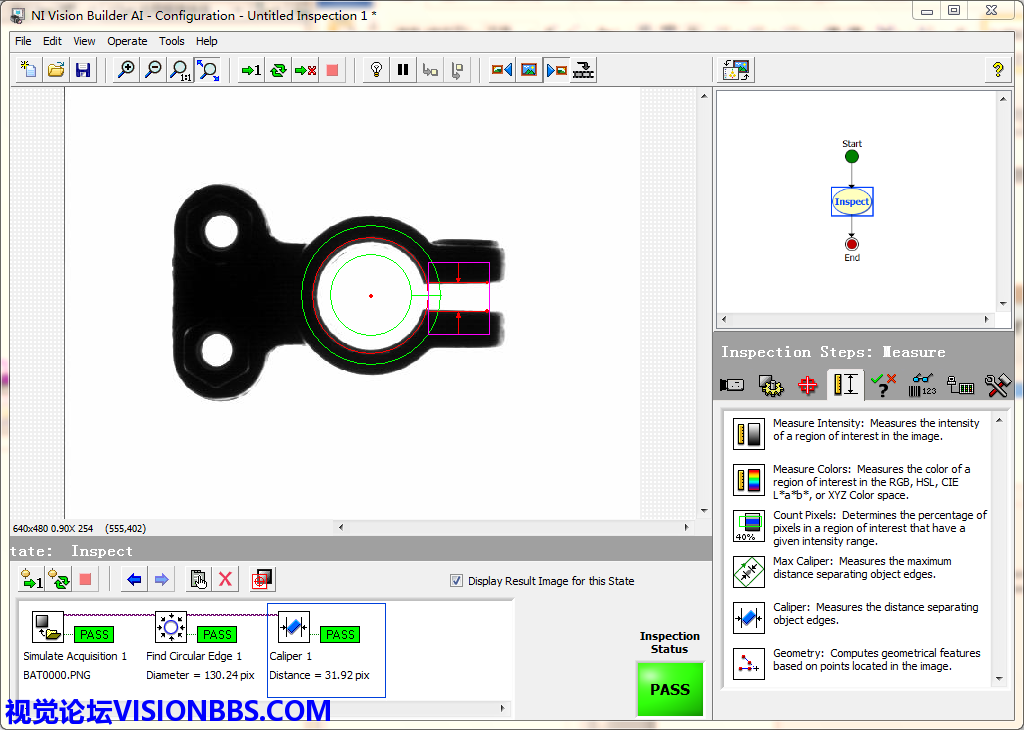Add the Count Pixels step

(748, 526)
